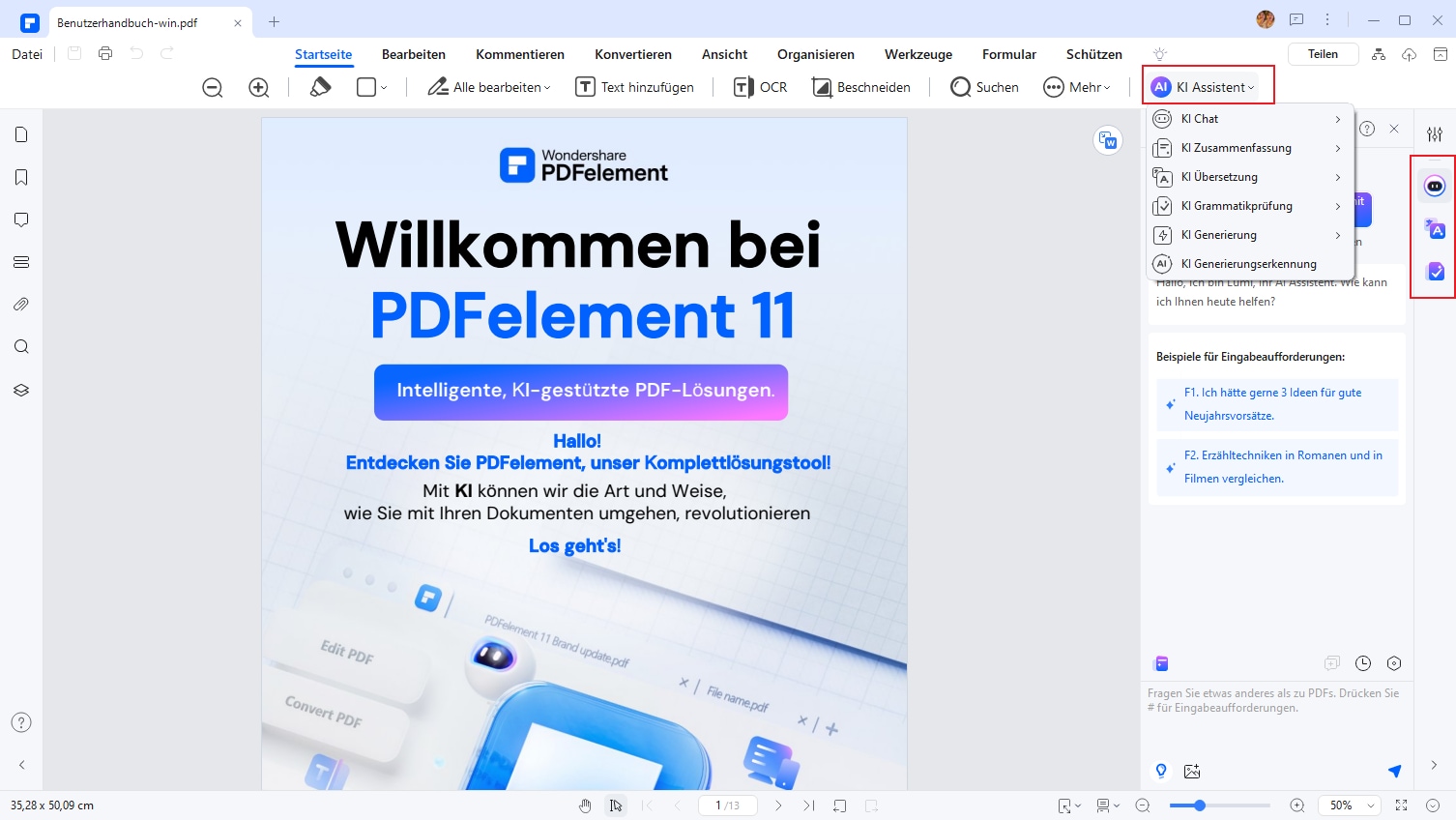Open Alle bearbeiten dropdown
This screenshot has width=1456, height=820.
(489, 87)
